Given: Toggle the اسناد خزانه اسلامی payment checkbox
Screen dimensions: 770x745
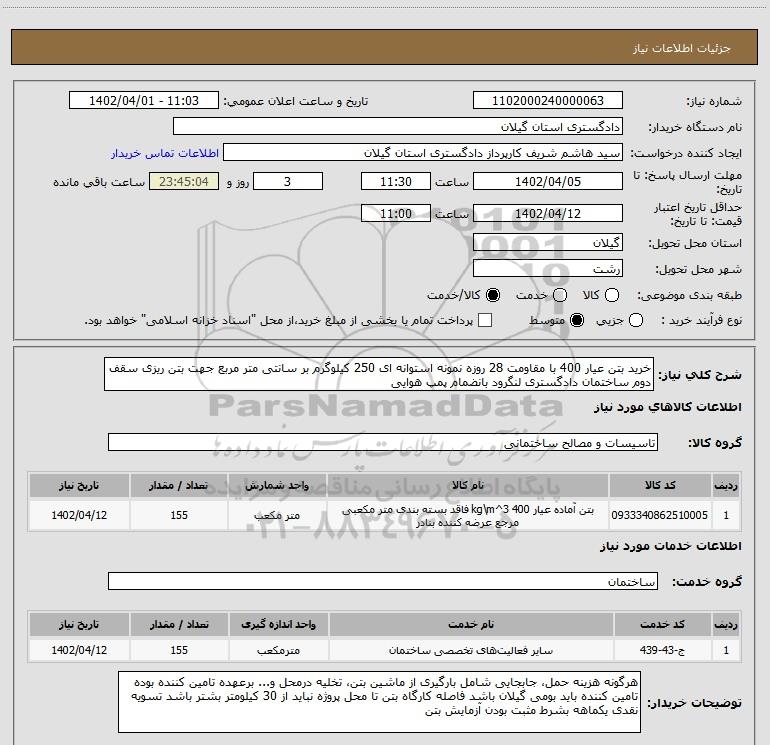Looking at the screenshot, I should point(485,320).
